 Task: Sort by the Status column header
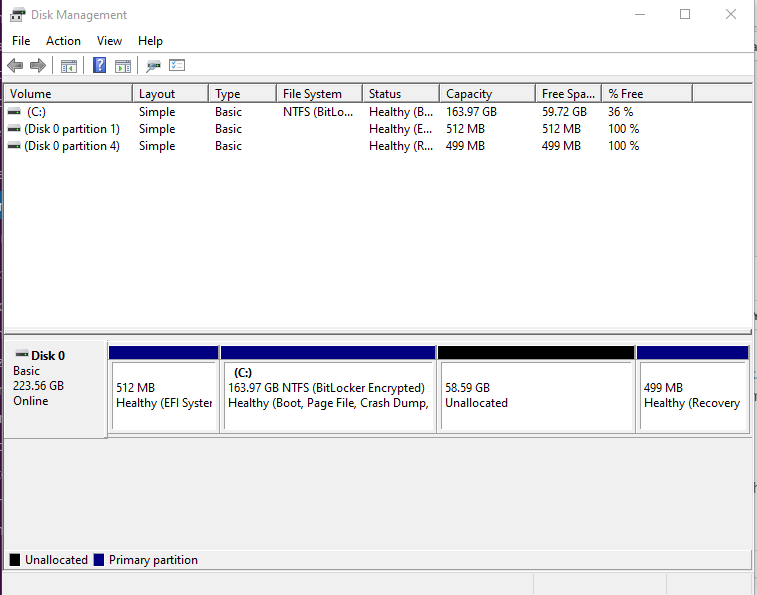click(401, 94)
